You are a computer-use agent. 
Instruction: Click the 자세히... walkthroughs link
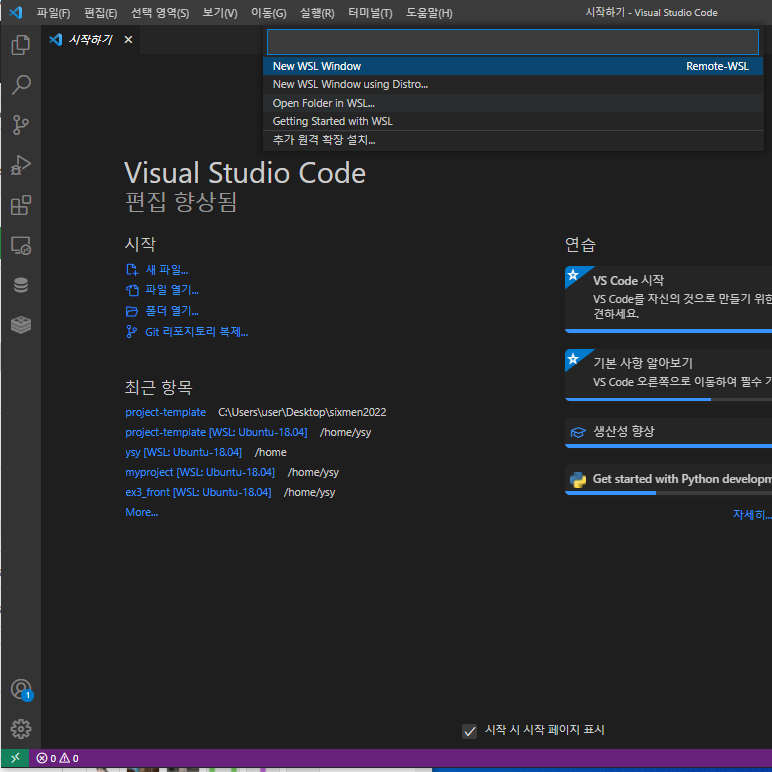coord(752,515)
